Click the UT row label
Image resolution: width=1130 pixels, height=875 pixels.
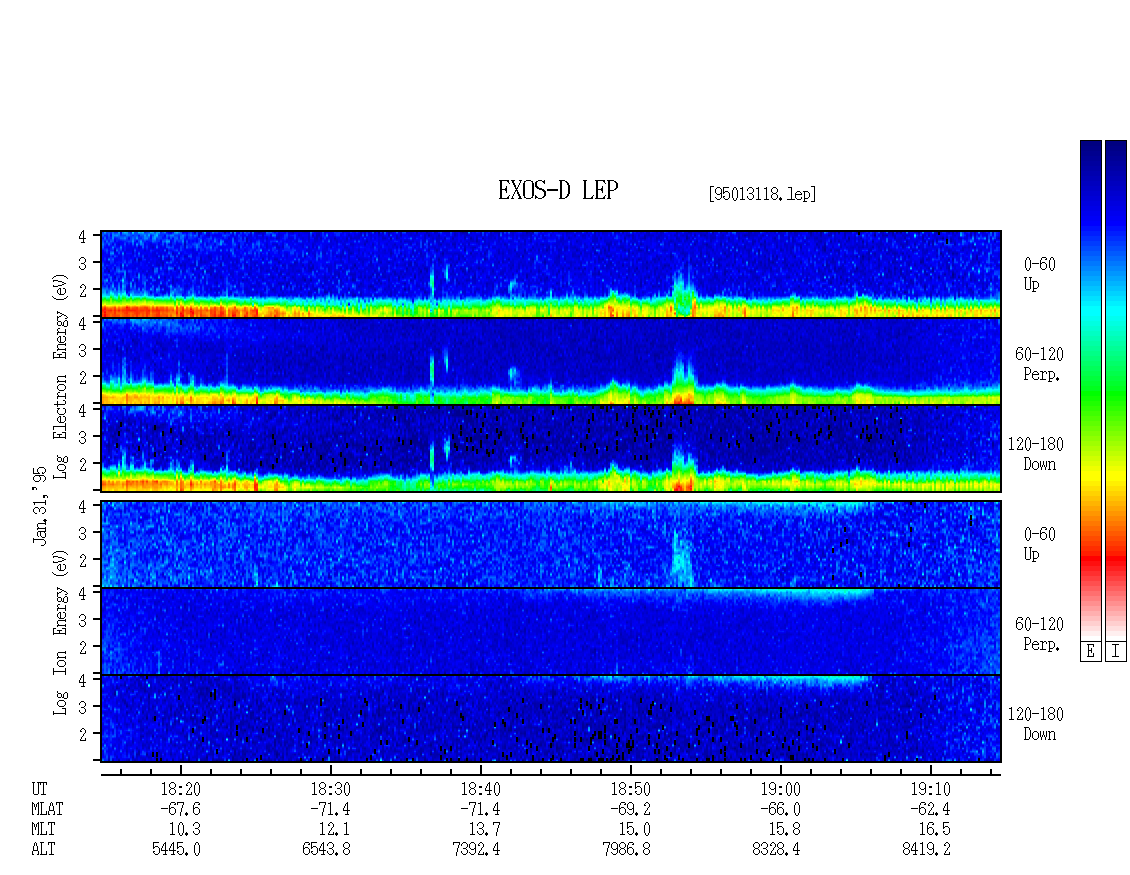tap(40, 789)
